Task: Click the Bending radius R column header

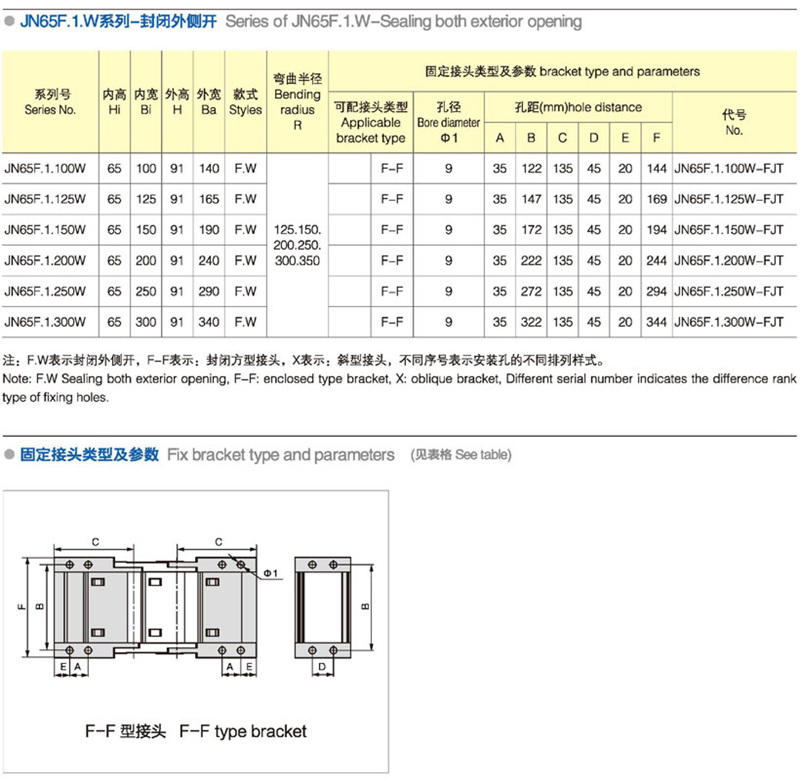Action: [x=297, y=102]
